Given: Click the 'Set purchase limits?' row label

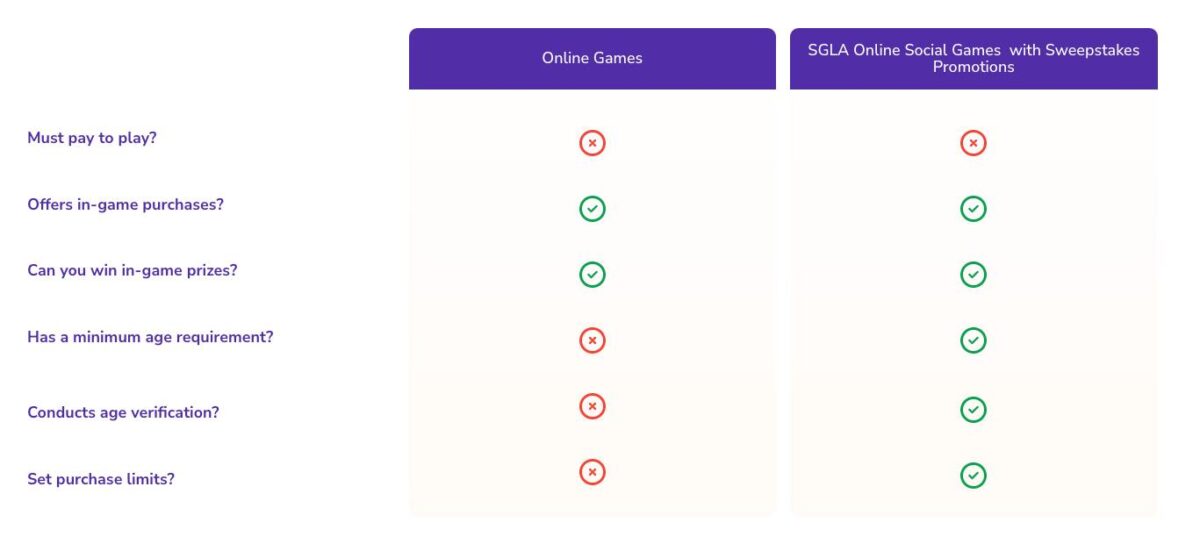Looking at the screenshot, I should [x=101, y=479].
